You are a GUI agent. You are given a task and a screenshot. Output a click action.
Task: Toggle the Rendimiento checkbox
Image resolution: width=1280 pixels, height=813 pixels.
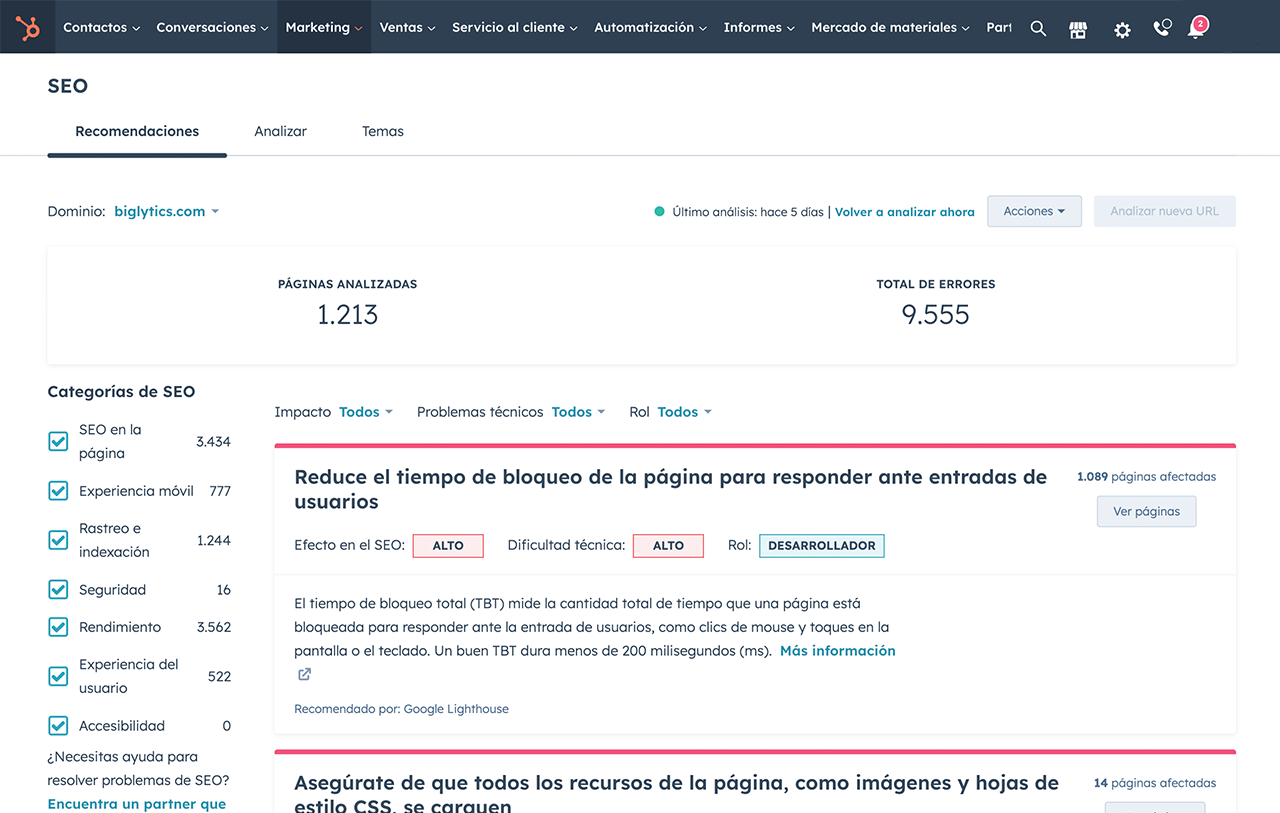coord(58,627)
